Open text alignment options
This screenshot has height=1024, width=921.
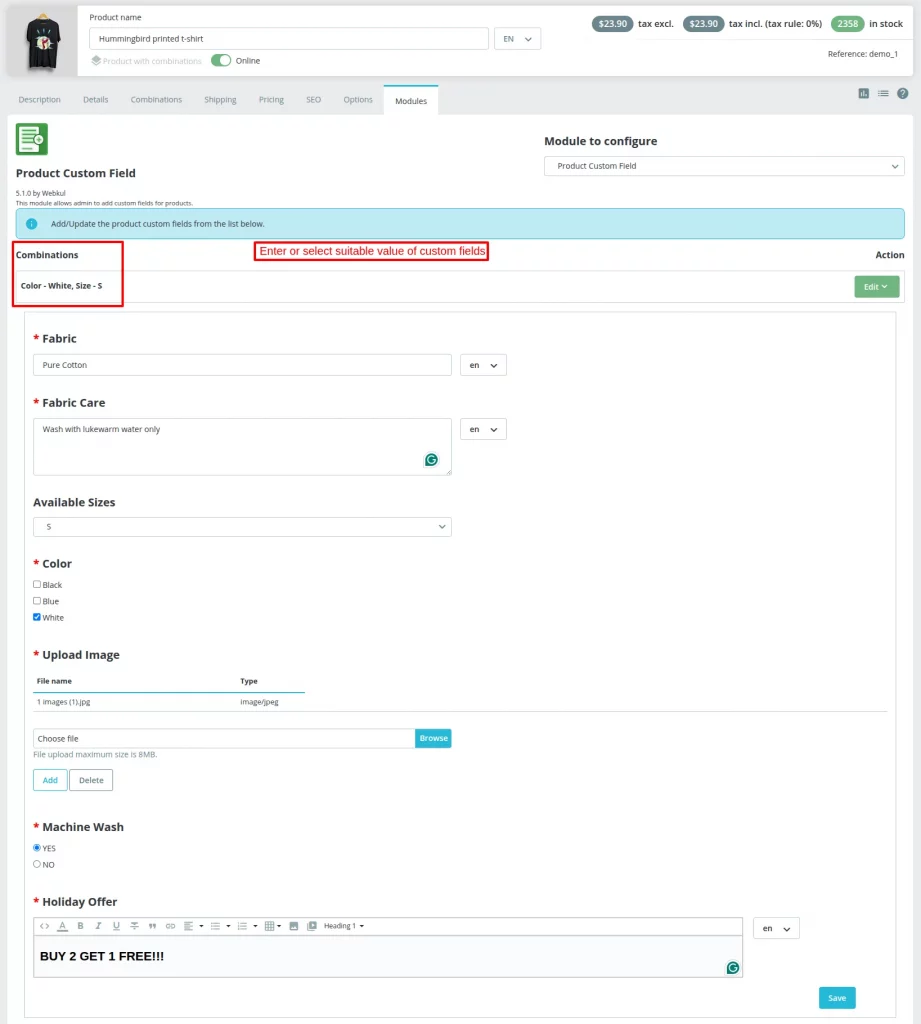[x=193, y=925]
